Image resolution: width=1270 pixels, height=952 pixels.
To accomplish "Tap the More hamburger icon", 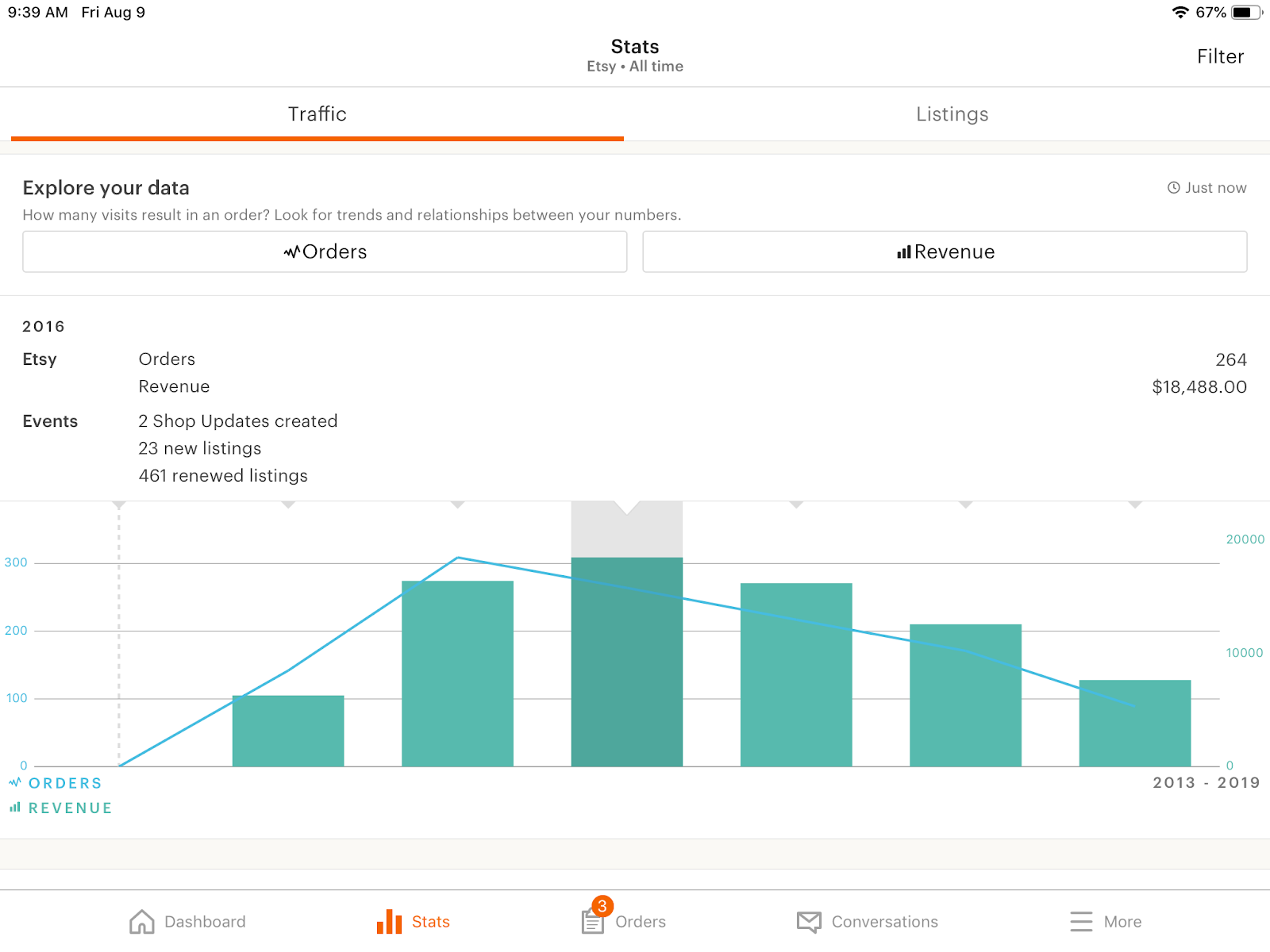I will coord(1081,922).
